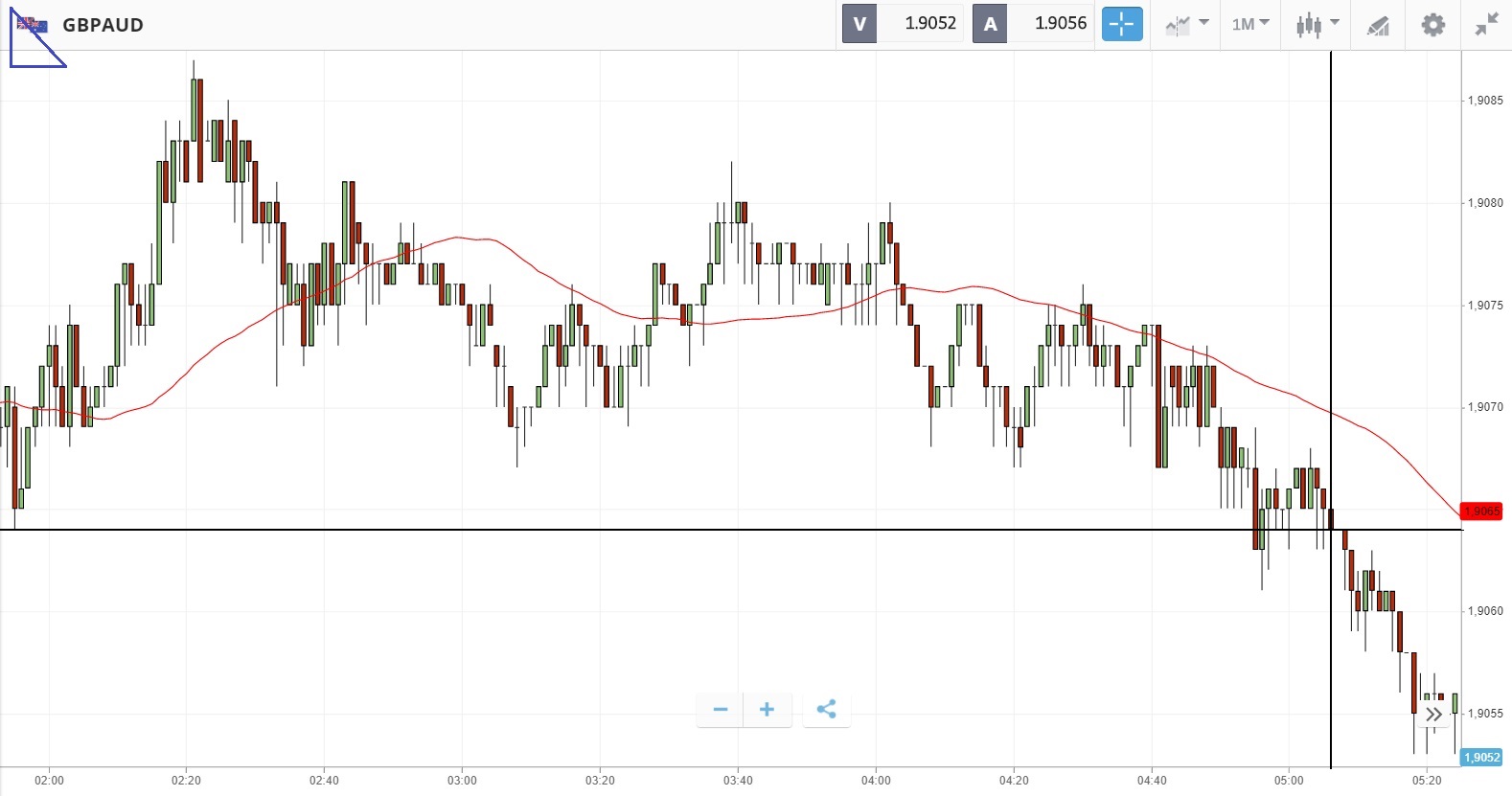The image size is (1512, 796).
Task: Click the GBPAUD symbol name
Action: click(103, 25)
